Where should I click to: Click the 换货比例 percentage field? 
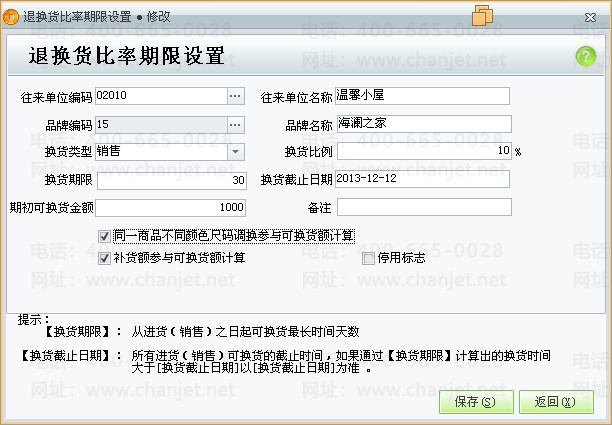[423, 152]
